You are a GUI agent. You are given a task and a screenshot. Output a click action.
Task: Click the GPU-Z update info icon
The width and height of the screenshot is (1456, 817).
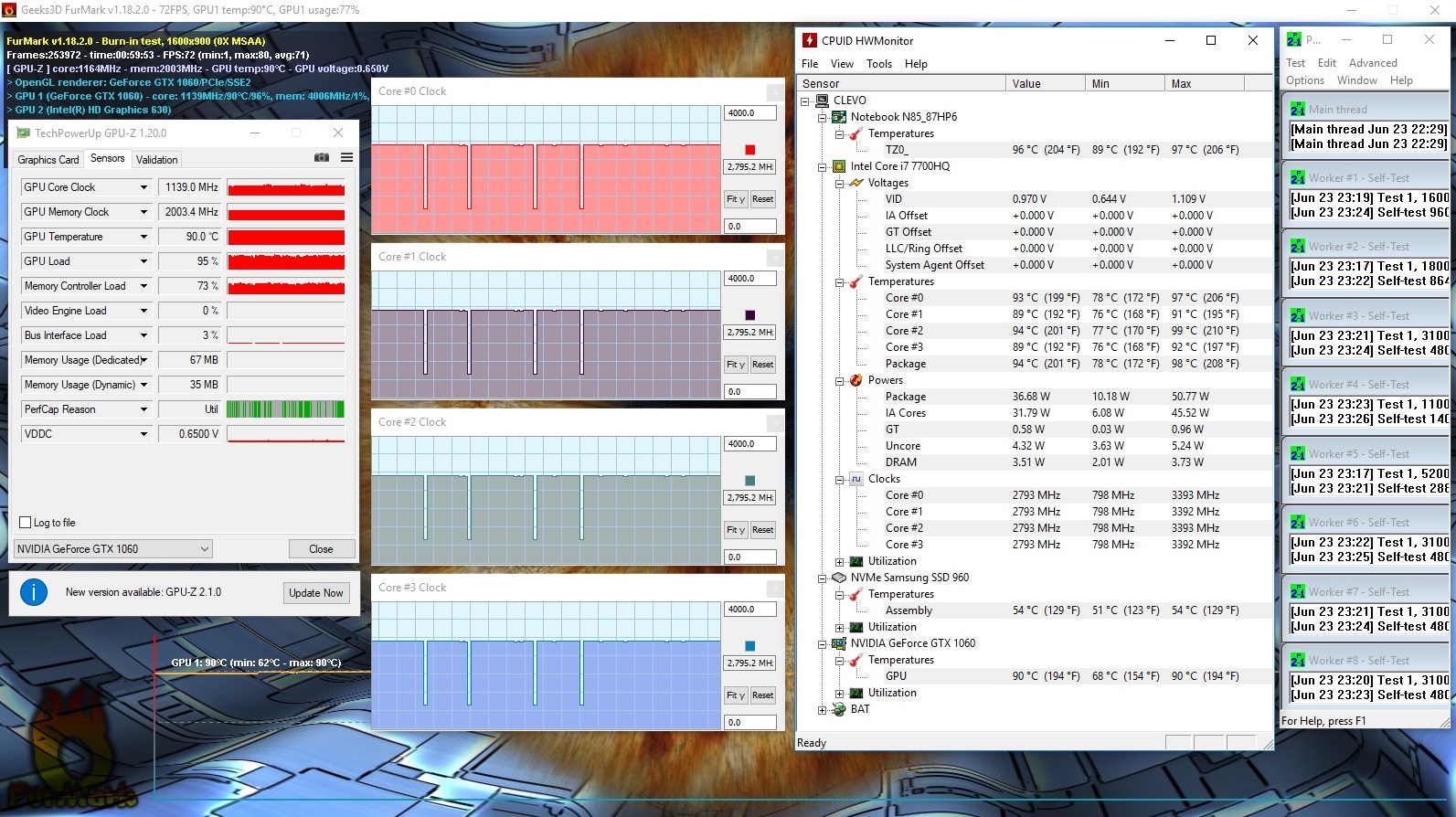tap(34, 592)
